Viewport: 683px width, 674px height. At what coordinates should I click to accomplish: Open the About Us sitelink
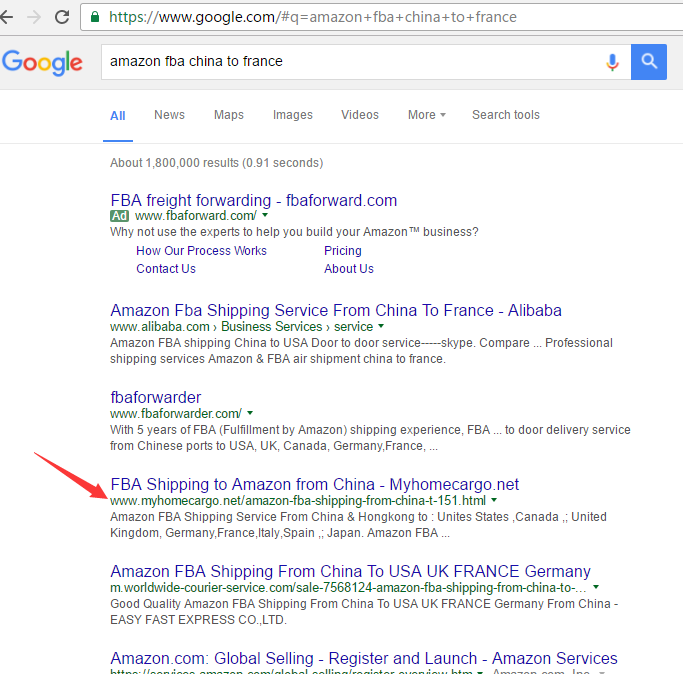(x=349, y=268)
